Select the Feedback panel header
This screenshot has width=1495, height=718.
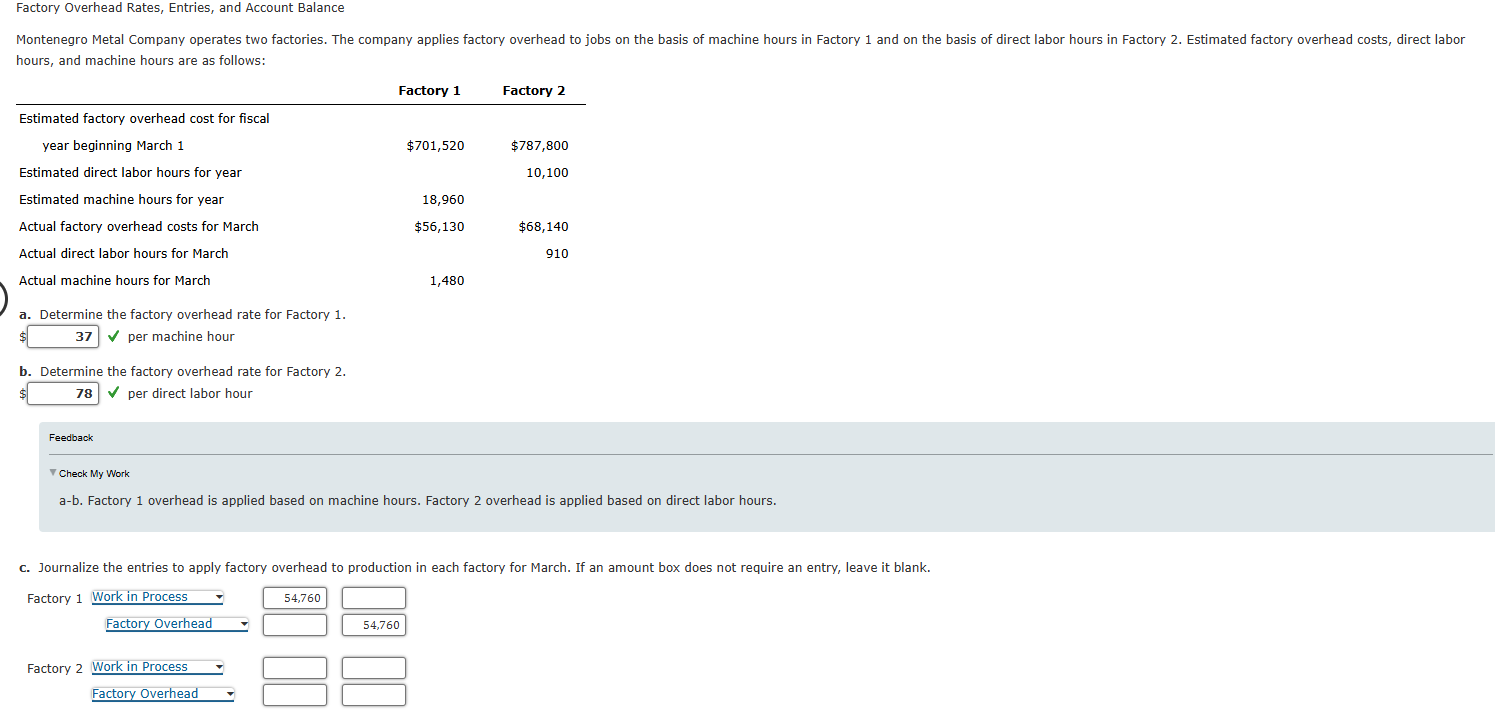tap(70, 437)
